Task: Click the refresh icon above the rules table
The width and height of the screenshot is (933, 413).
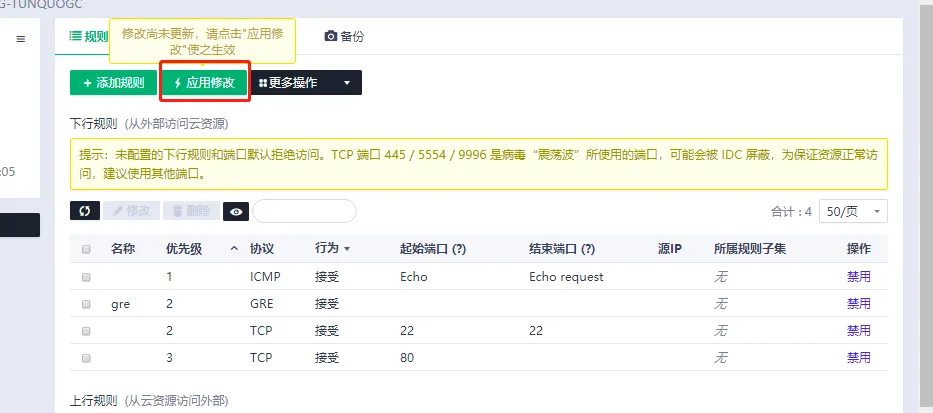Action: (x=85, y=211)
